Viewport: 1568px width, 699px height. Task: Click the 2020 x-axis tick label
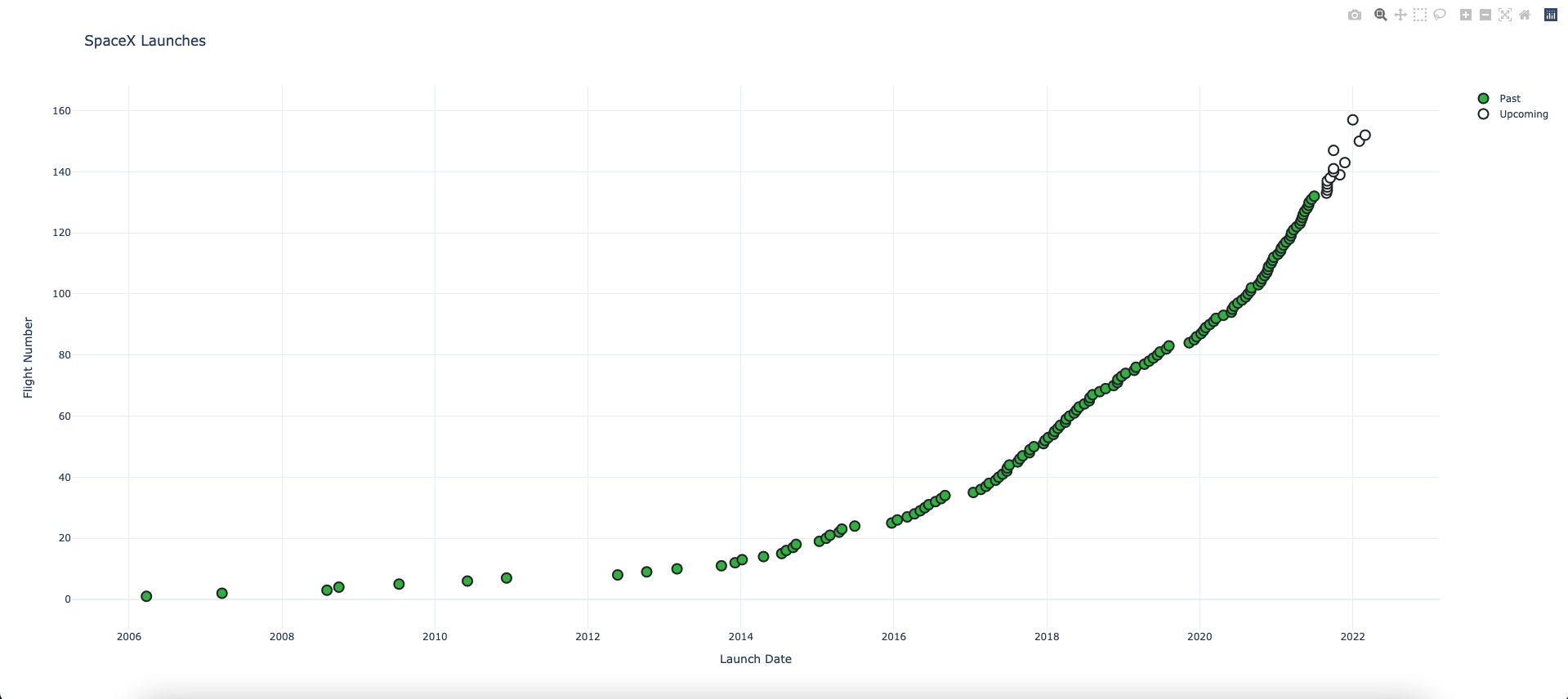click(1199, 637)
